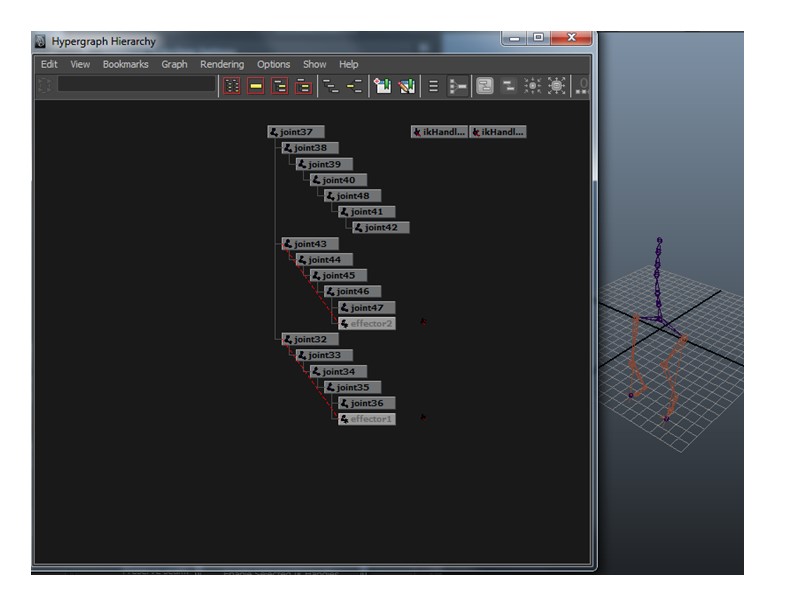Click the Hypergraph vertical scrollbar
The image size is (800, 600).
click(x=593, y=140)
